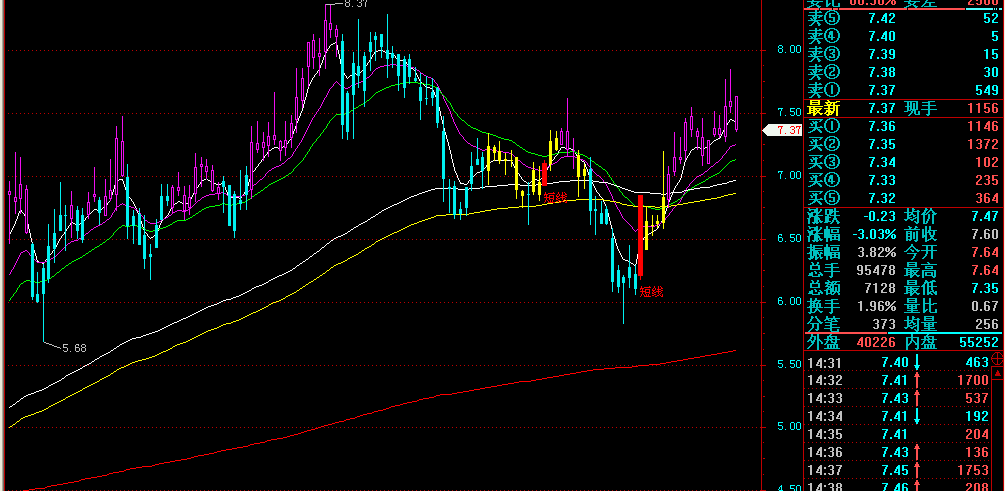Click the circled plus icon above the tick list
Screen dimensions: 1006x491
[x=998, y=359]
